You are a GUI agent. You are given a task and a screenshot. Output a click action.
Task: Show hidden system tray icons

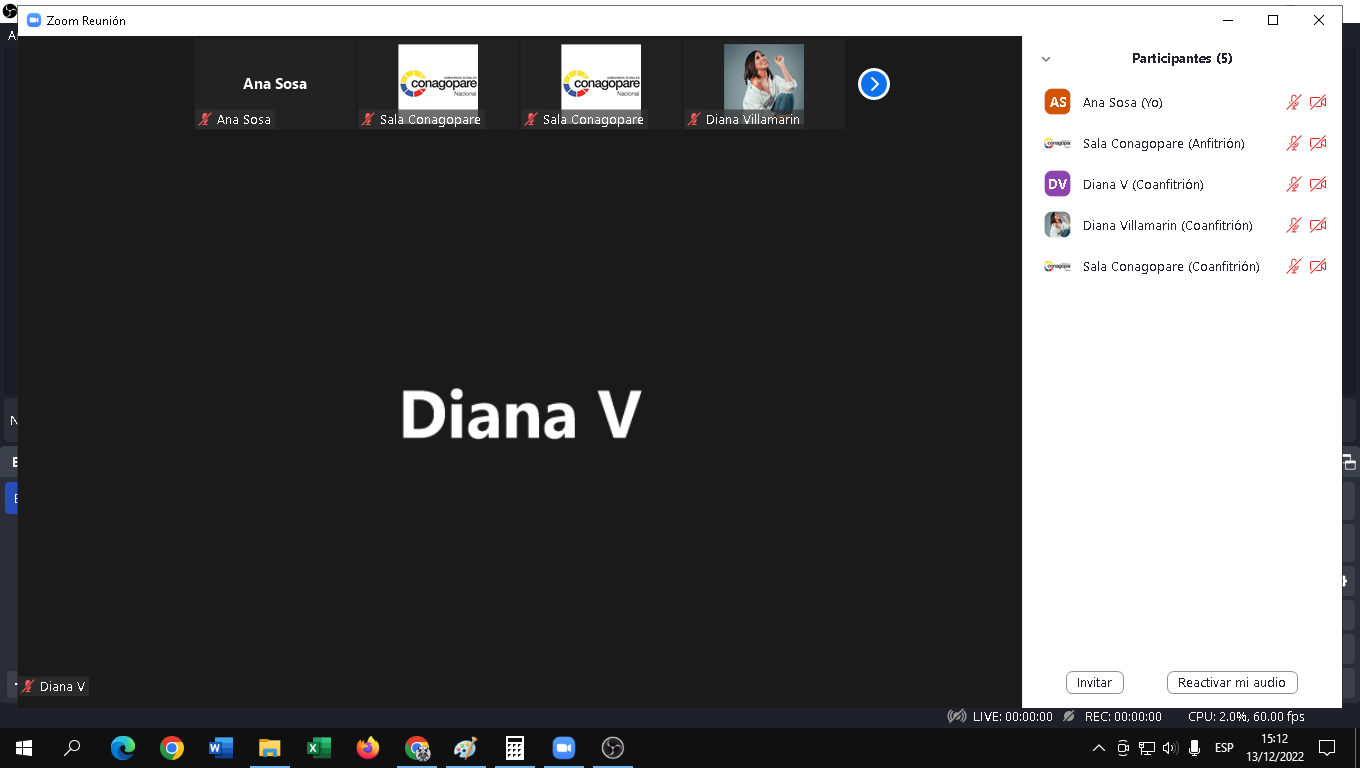[x=1098, y=748]
